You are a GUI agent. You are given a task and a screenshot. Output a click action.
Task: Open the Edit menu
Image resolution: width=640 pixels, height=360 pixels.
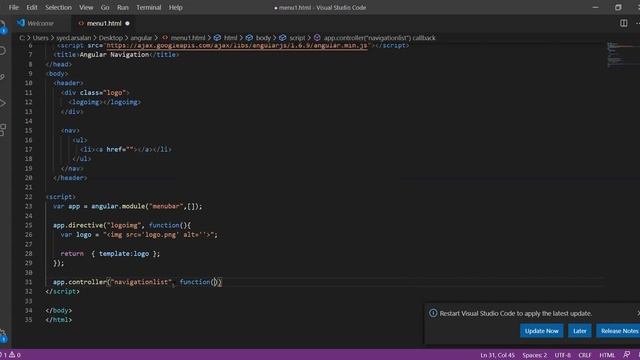(32, 7)
